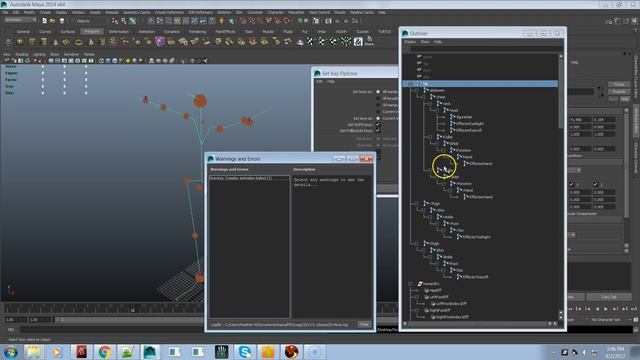Toggle Set FullBodyIK keys checkbox
640x360 pixels.
[378, 131]
